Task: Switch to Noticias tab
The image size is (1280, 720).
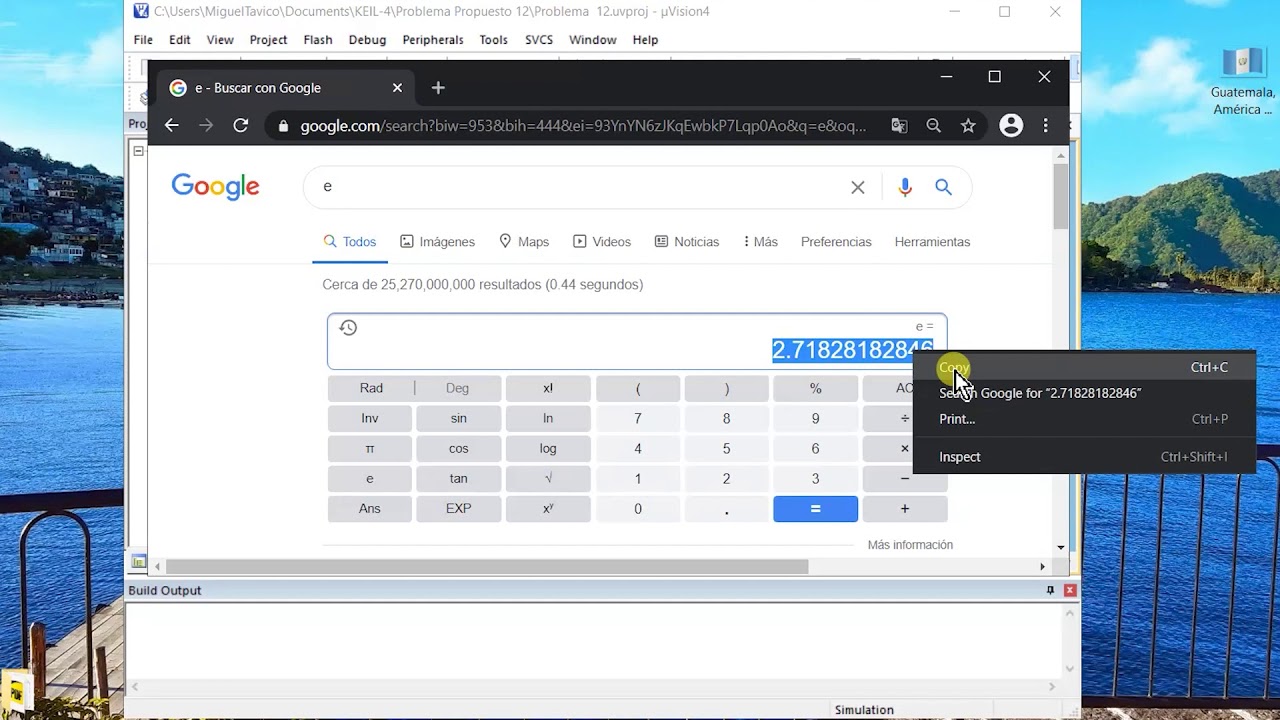Action: 687,242
